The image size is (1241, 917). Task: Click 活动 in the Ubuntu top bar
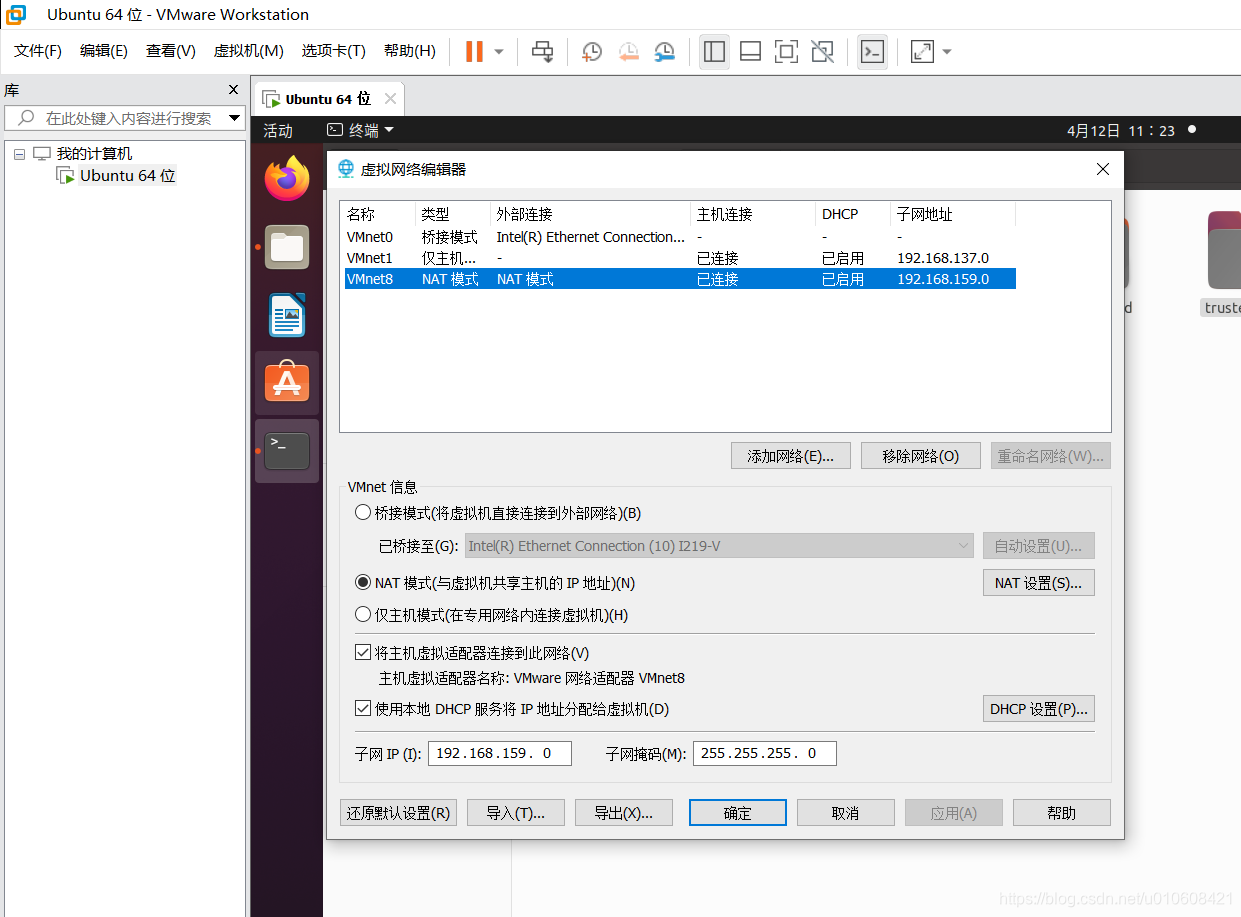click(x=278, y=131)
